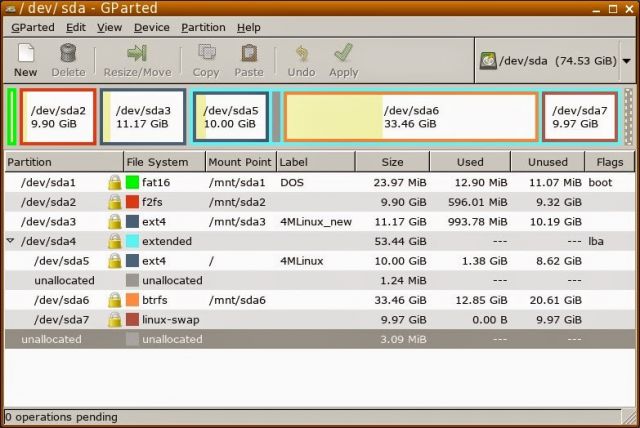
Task: Open the Edit menu
Action: pyautogui.click(x=76, y=27)
